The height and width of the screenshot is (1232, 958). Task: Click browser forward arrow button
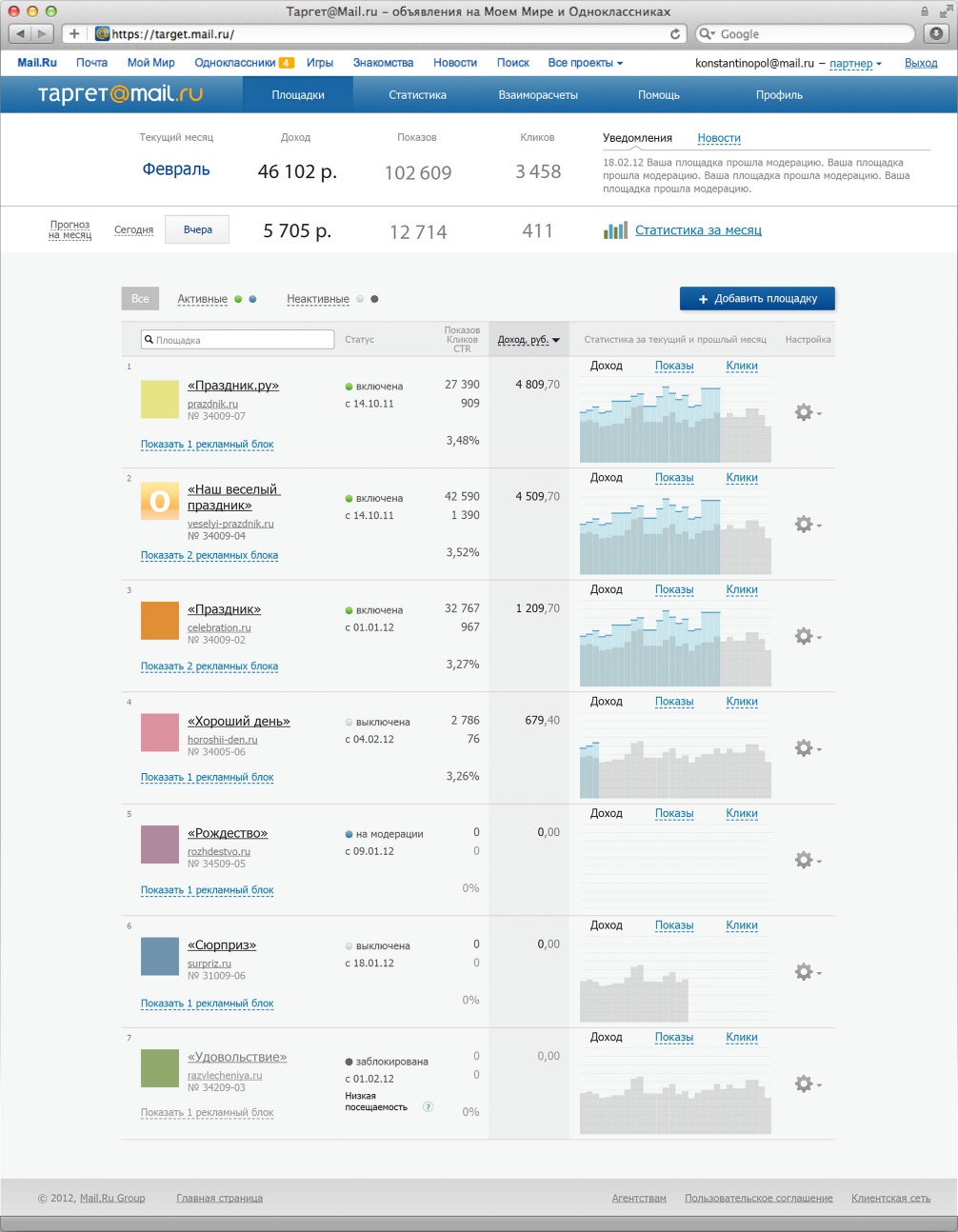pos(43,33)
